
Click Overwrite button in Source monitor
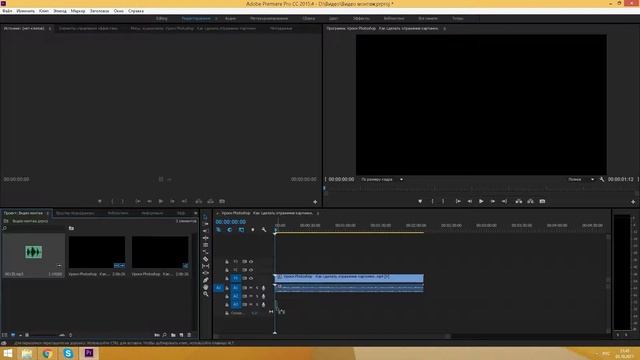pos(210,201)
